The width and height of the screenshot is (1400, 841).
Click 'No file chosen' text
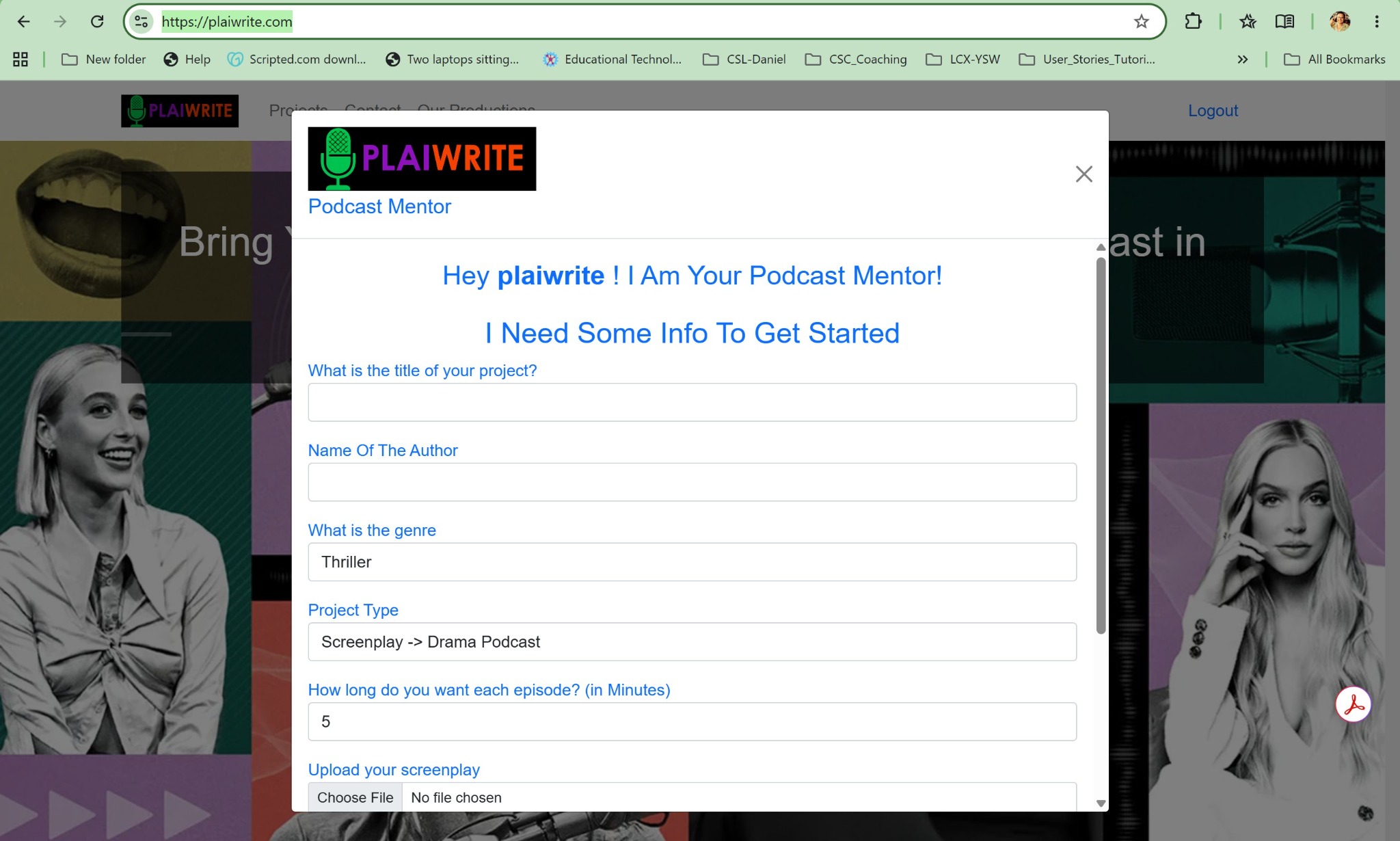coord(456,797)
